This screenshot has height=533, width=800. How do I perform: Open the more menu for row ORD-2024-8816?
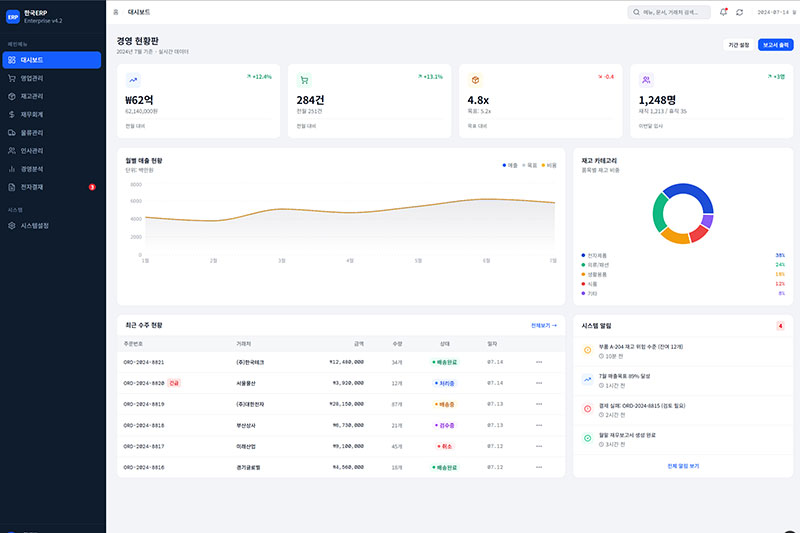[539, 467]
